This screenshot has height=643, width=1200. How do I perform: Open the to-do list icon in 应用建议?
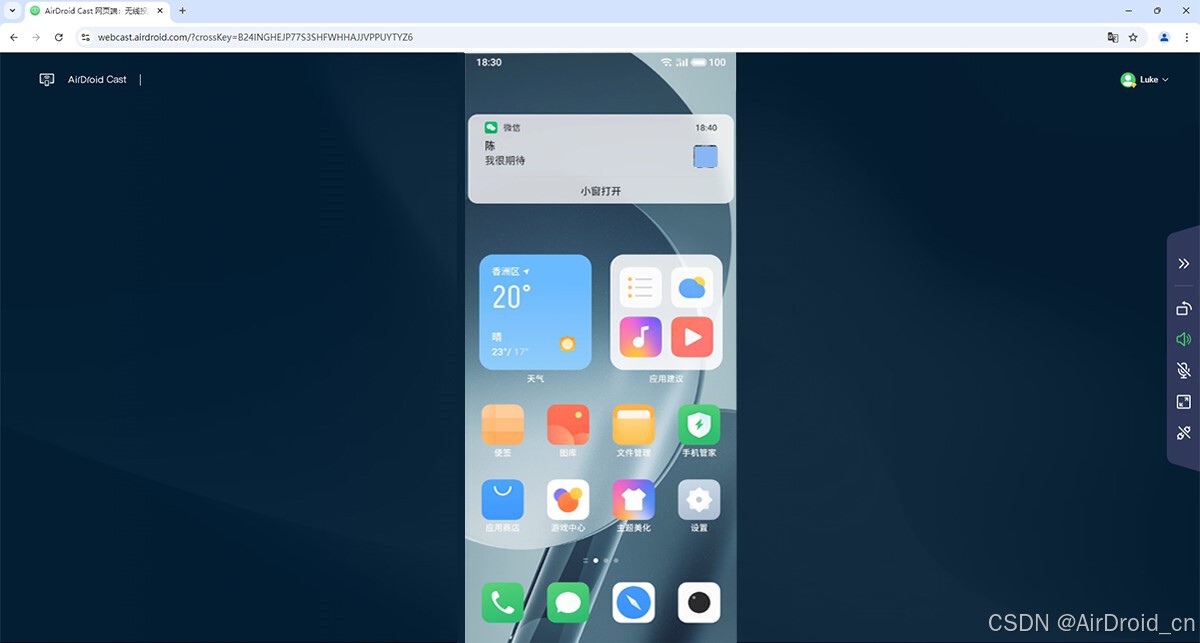click(x=640, y=288)
